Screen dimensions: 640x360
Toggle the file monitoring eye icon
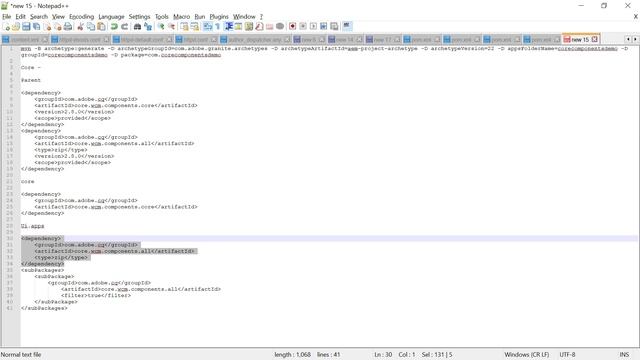280,27
